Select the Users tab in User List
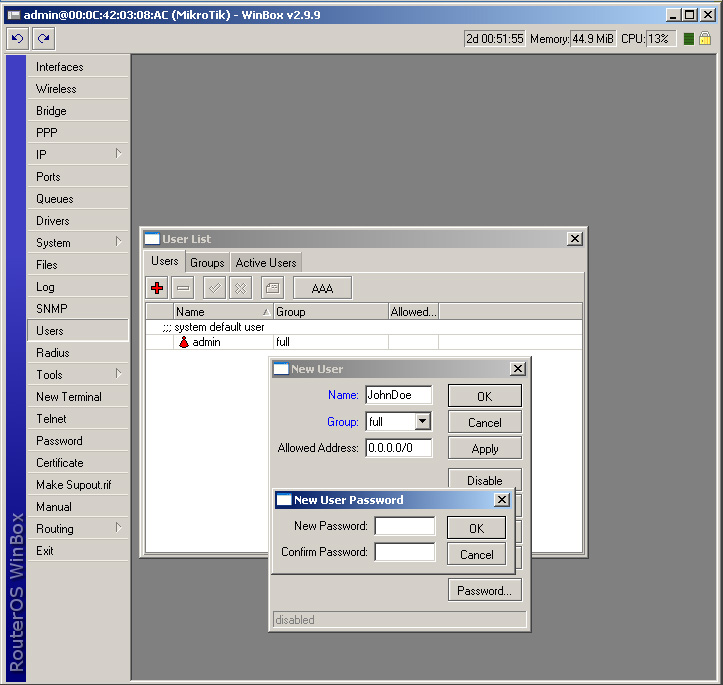Screen dimensions: 723x685 pos(165,261)
